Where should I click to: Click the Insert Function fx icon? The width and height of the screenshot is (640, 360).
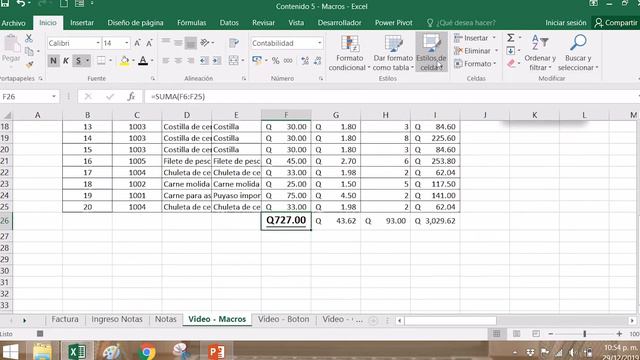tap(131, 97)
